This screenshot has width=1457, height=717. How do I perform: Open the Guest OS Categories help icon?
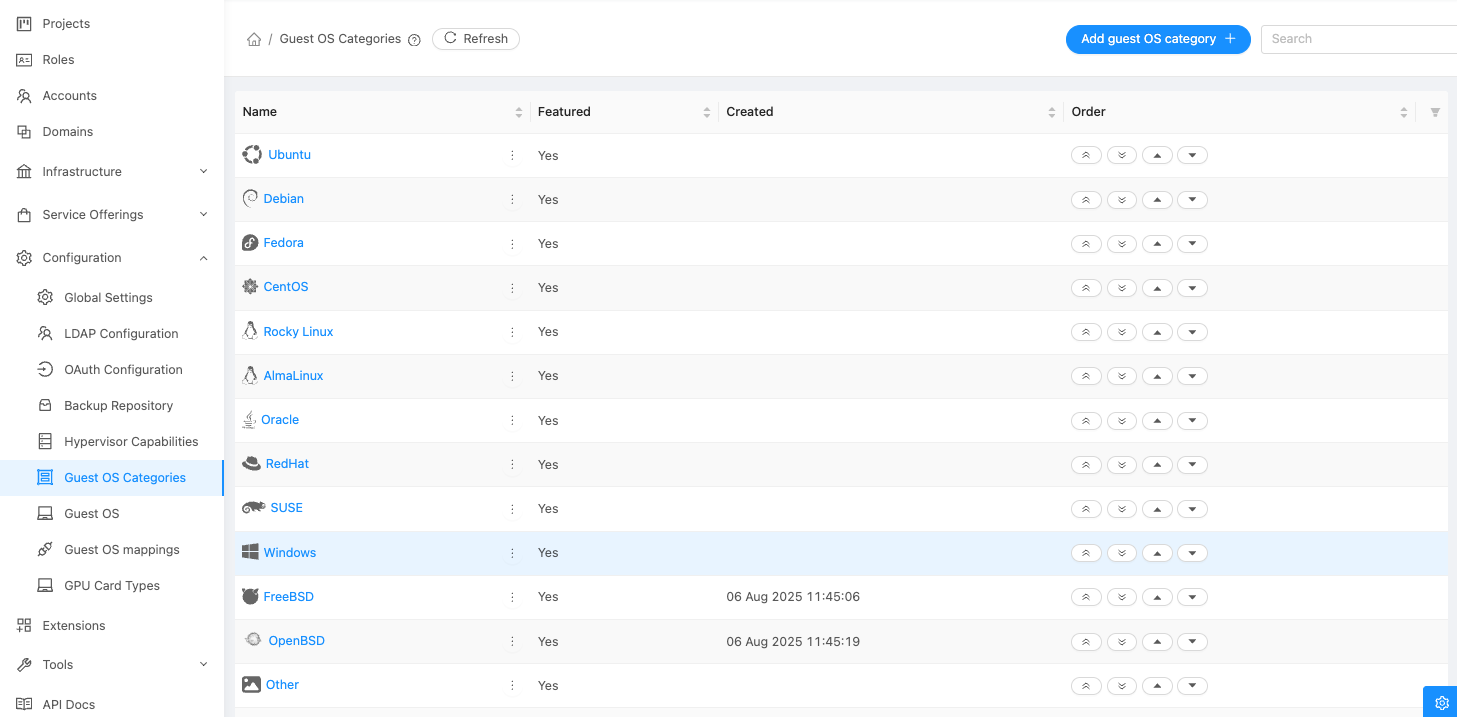point(414,39)
